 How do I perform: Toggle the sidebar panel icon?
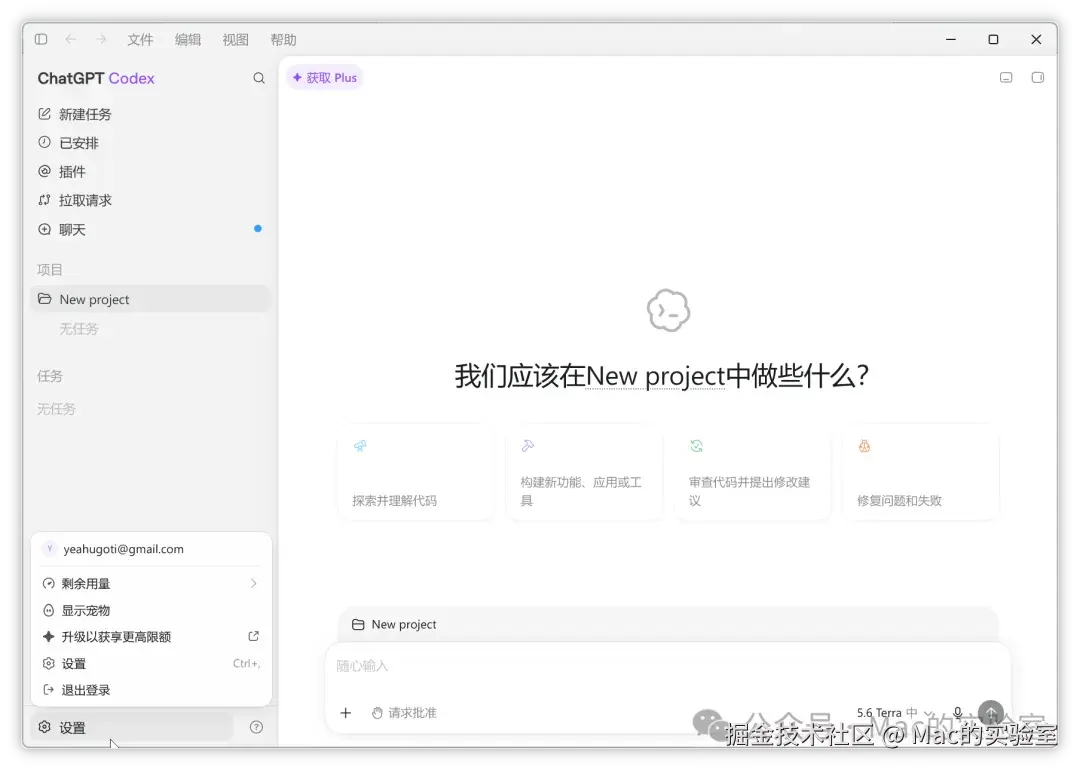coord(41,39)
